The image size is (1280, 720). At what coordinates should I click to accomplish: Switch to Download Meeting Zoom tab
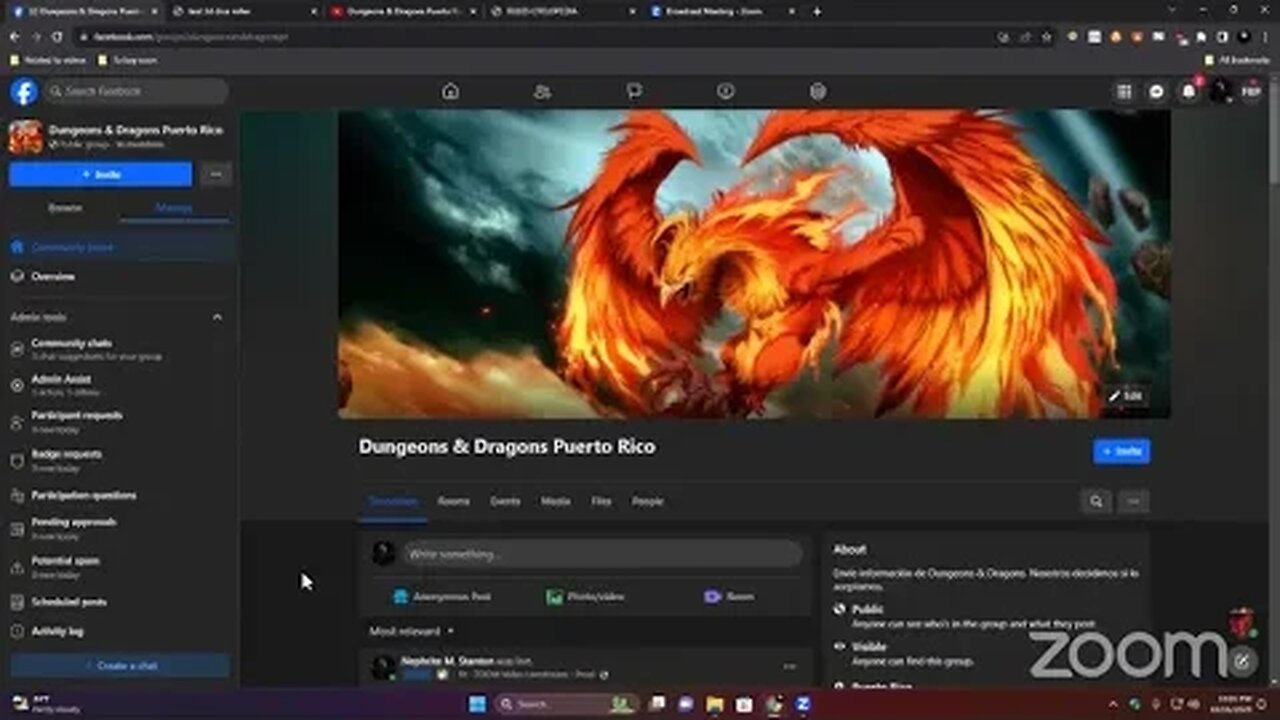[x=720, y=11]
